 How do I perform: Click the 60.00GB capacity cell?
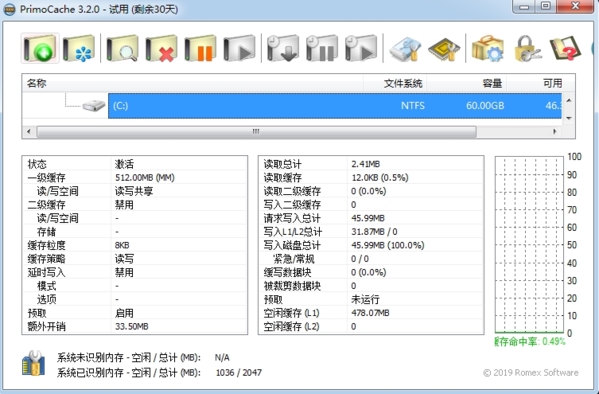pyautogui.click(x=485, y=105)
